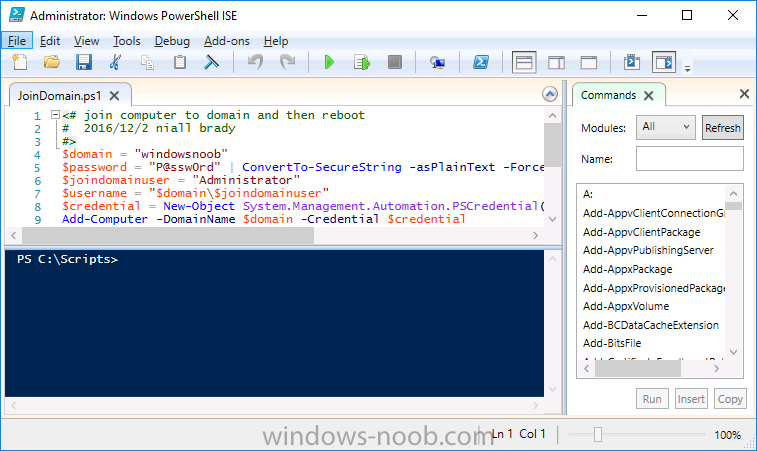Open the Add-ons menu
Screen dimensions: 757x451
point(226,41)
